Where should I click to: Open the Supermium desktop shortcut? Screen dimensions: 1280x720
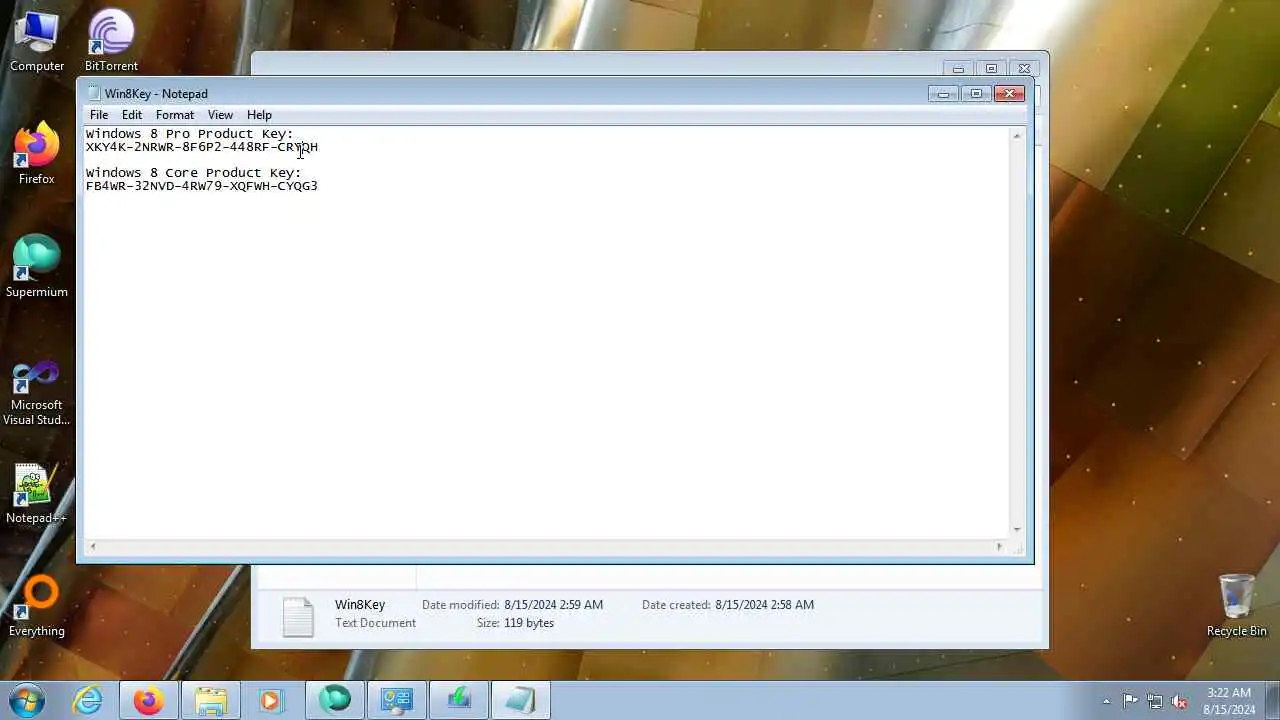point(37,267)
